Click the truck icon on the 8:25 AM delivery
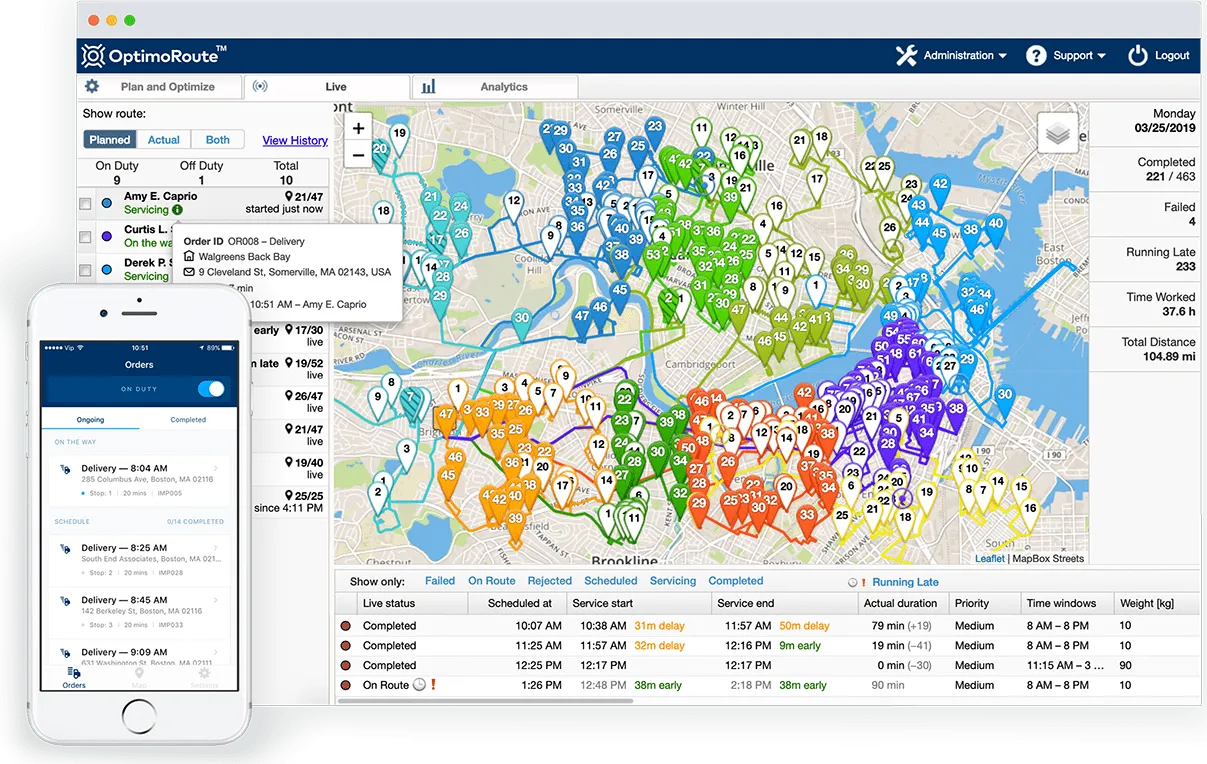The image size is (1207, 764). click(66, 549)
